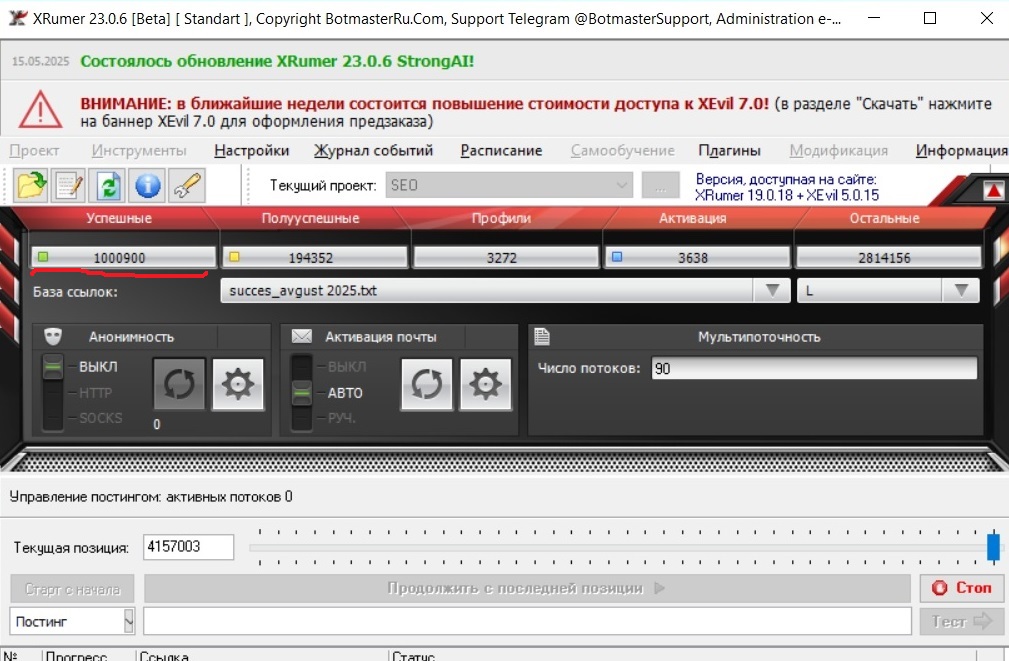
Task: Open project with the folder toolbar icon
Action: [31, 185]
